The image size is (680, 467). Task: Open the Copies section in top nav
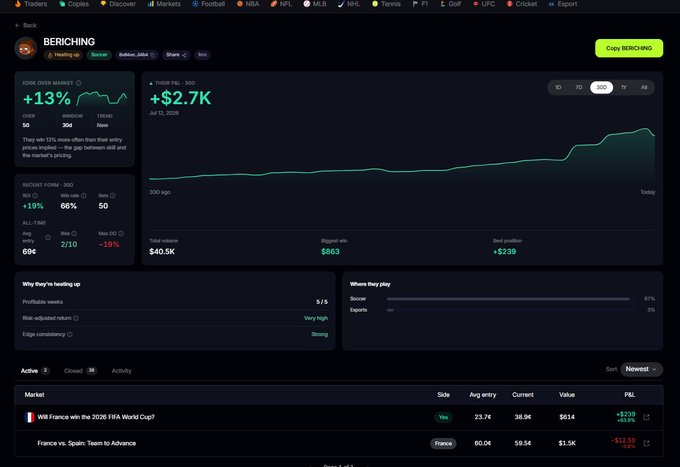74,4
